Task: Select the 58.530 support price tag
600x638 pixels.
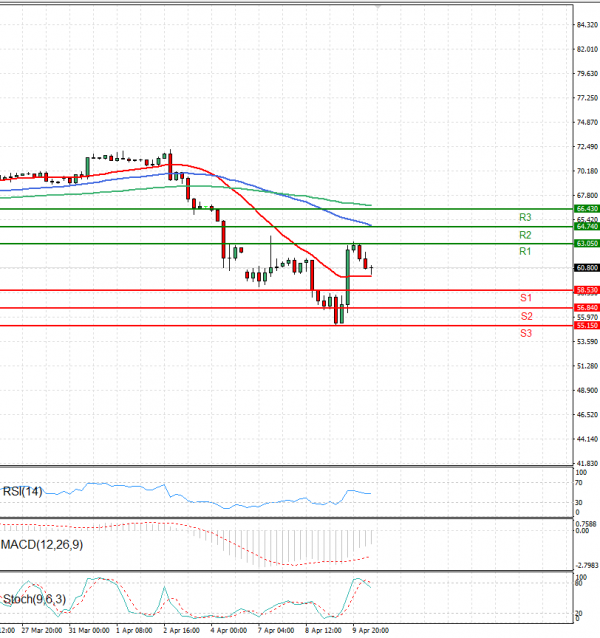Action: pyautogui.click(x=587, y=290)
